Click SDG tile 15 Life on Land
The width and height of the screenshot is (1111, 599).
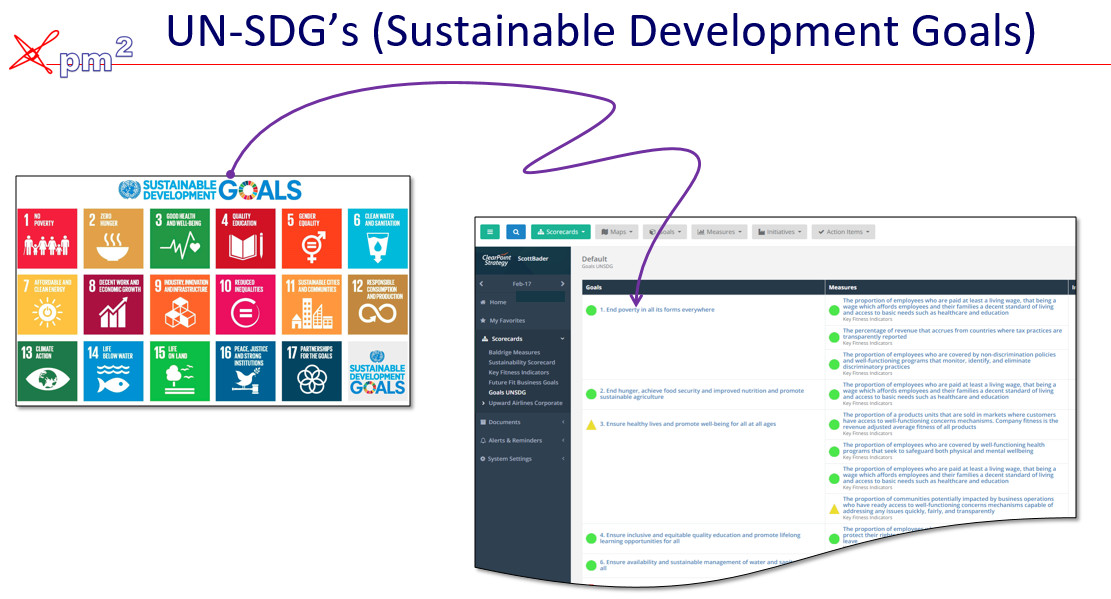point(180,371)
